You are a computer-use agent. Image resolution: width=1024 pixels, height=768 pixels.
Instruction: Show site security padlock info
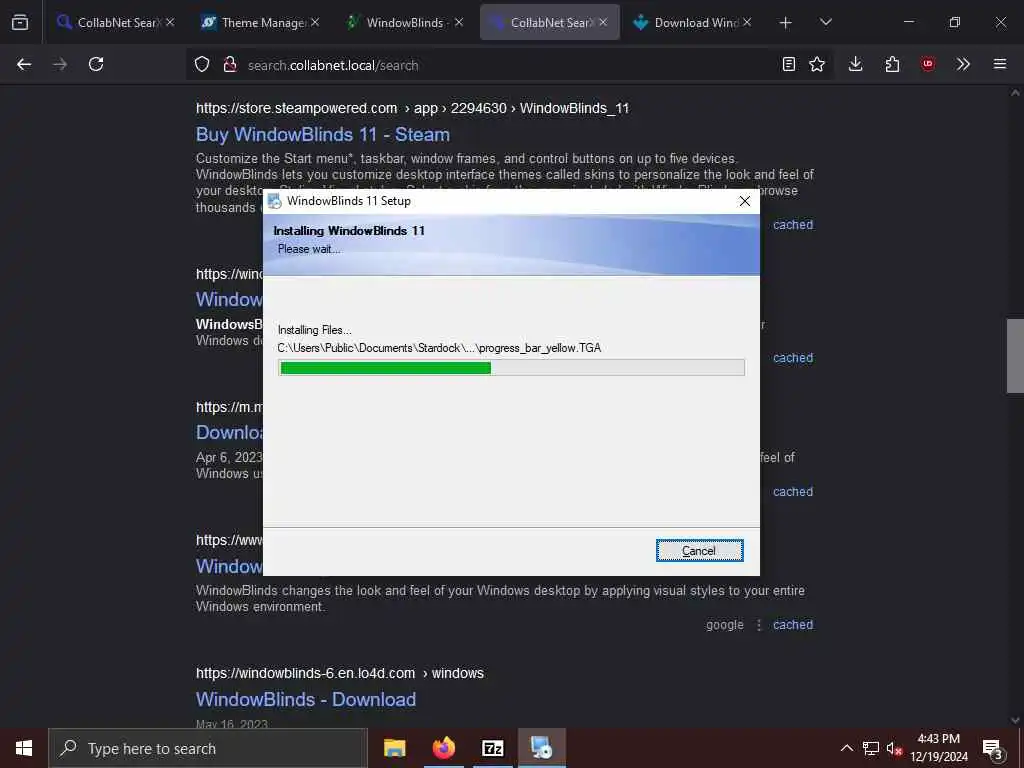coord(230,64)
